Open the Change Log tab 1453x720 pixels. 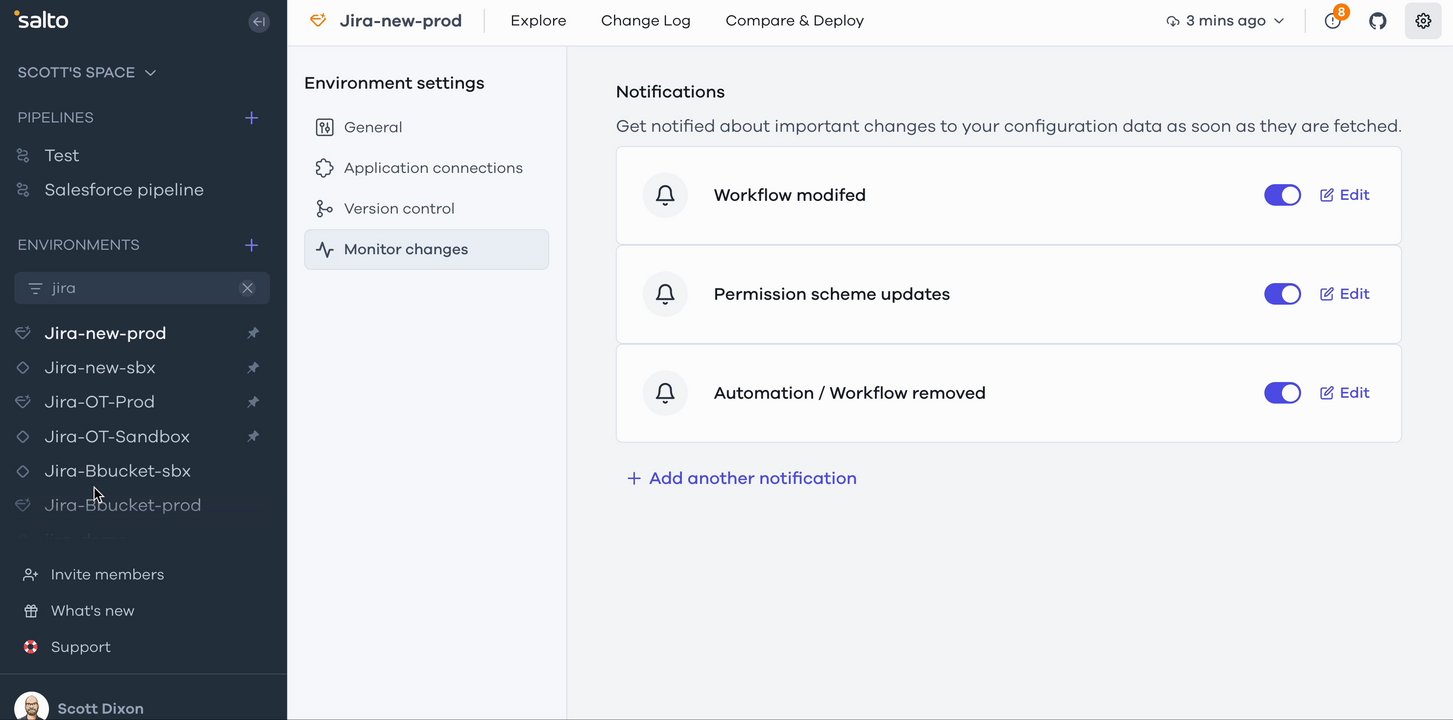(x=645, y=21)
